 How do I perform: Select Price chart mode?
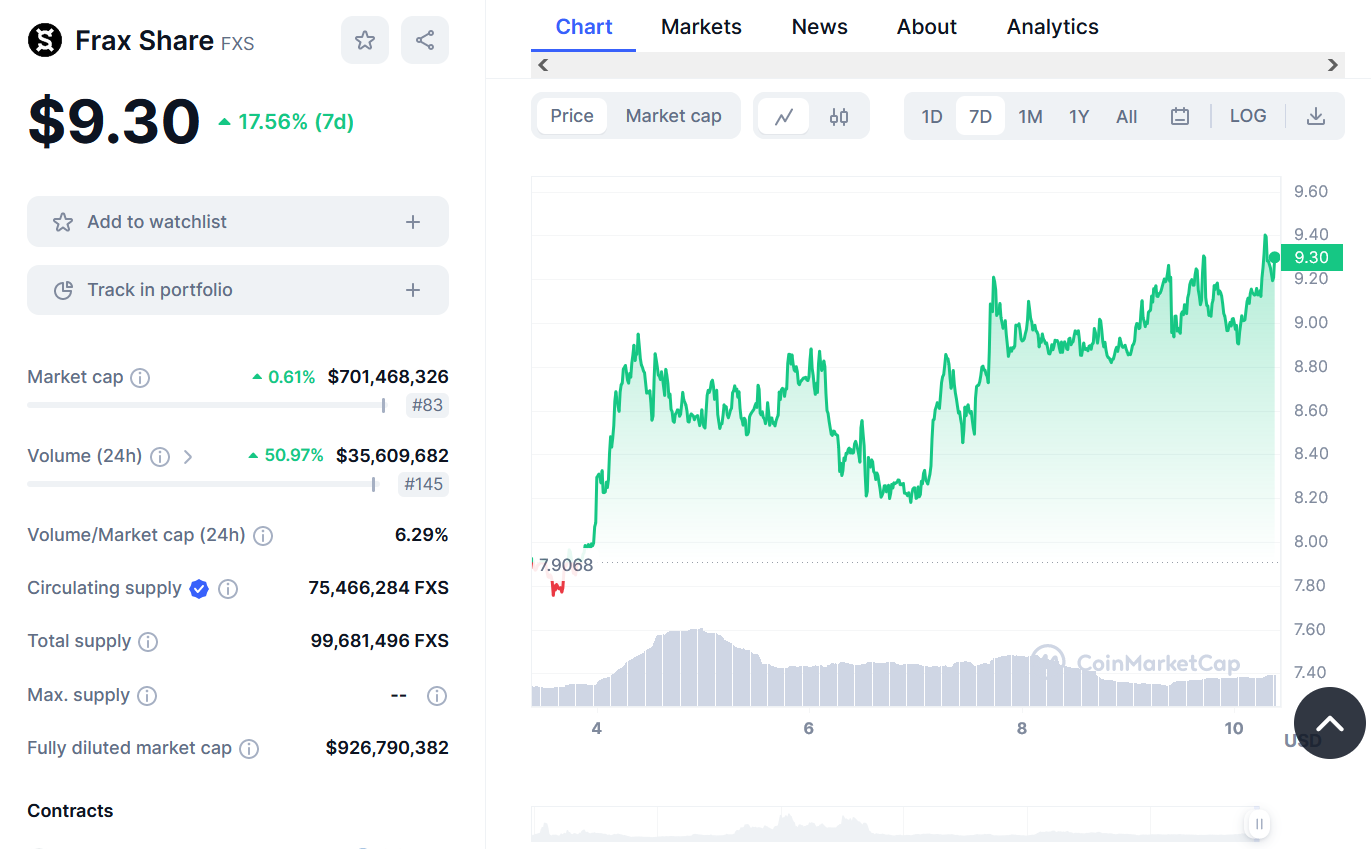tap(572, 116)
